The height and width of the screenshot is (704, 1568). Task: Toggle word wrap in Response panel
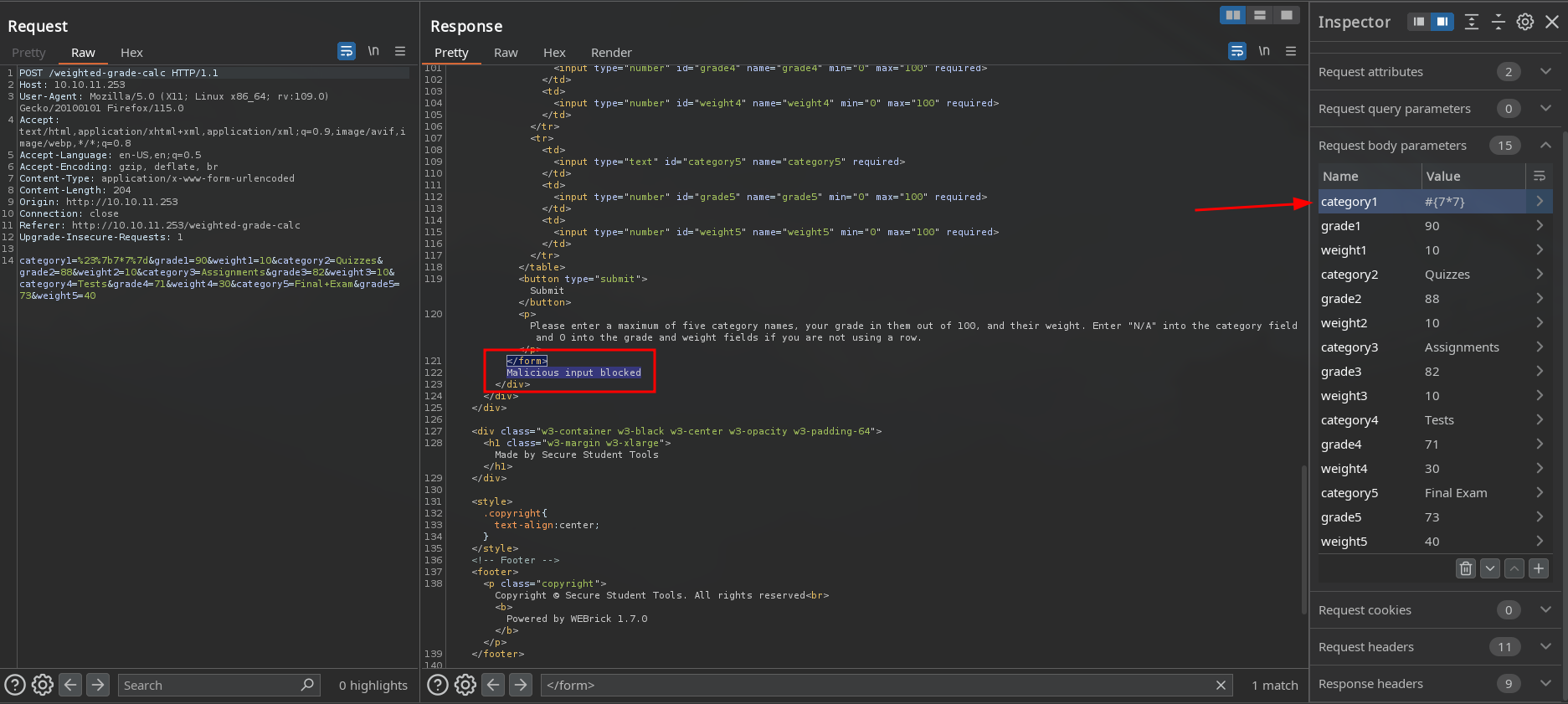coord(1237,51)
